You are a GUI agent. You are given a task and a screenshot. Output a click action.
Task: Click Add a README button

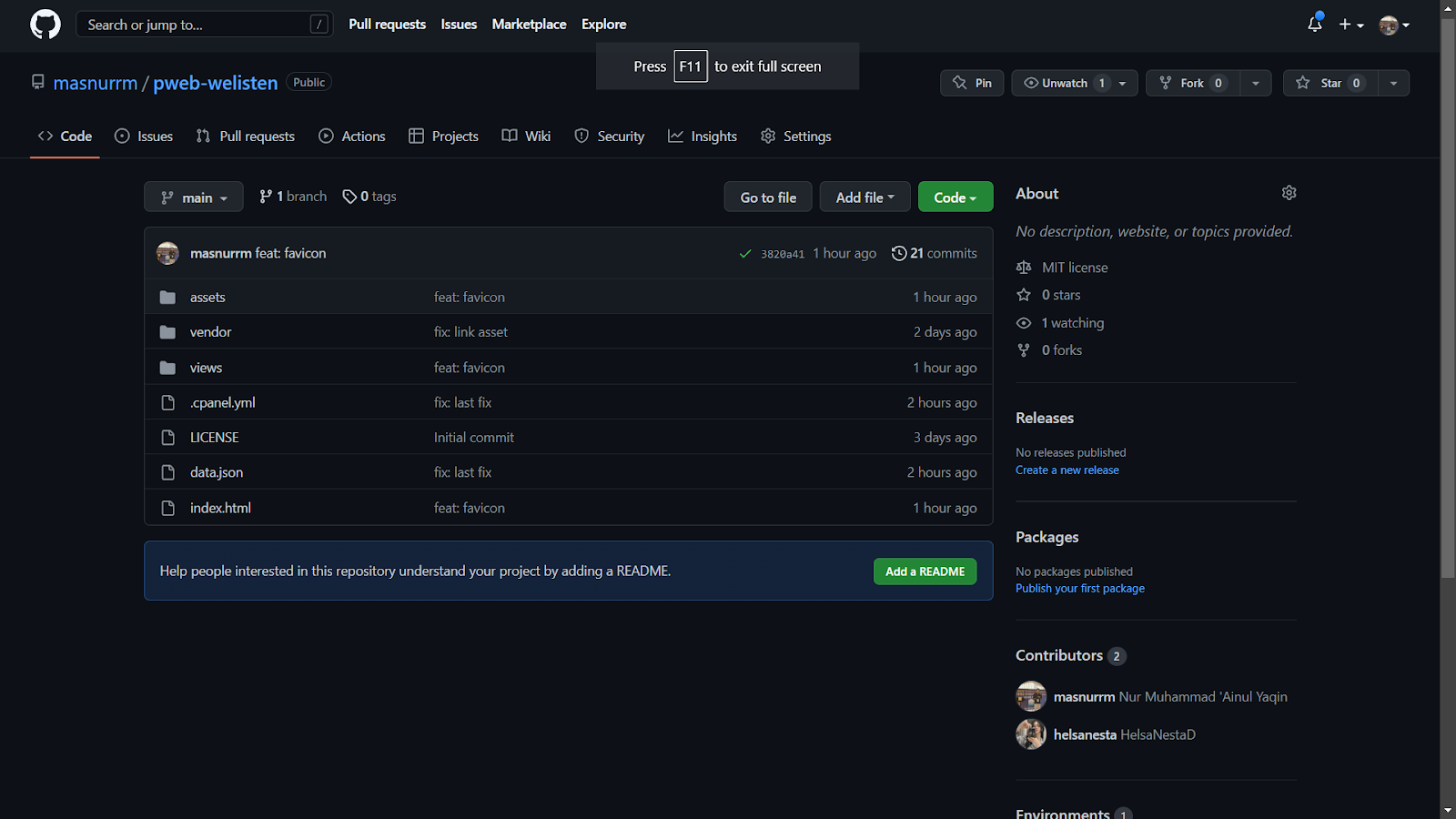click(925, 571)
